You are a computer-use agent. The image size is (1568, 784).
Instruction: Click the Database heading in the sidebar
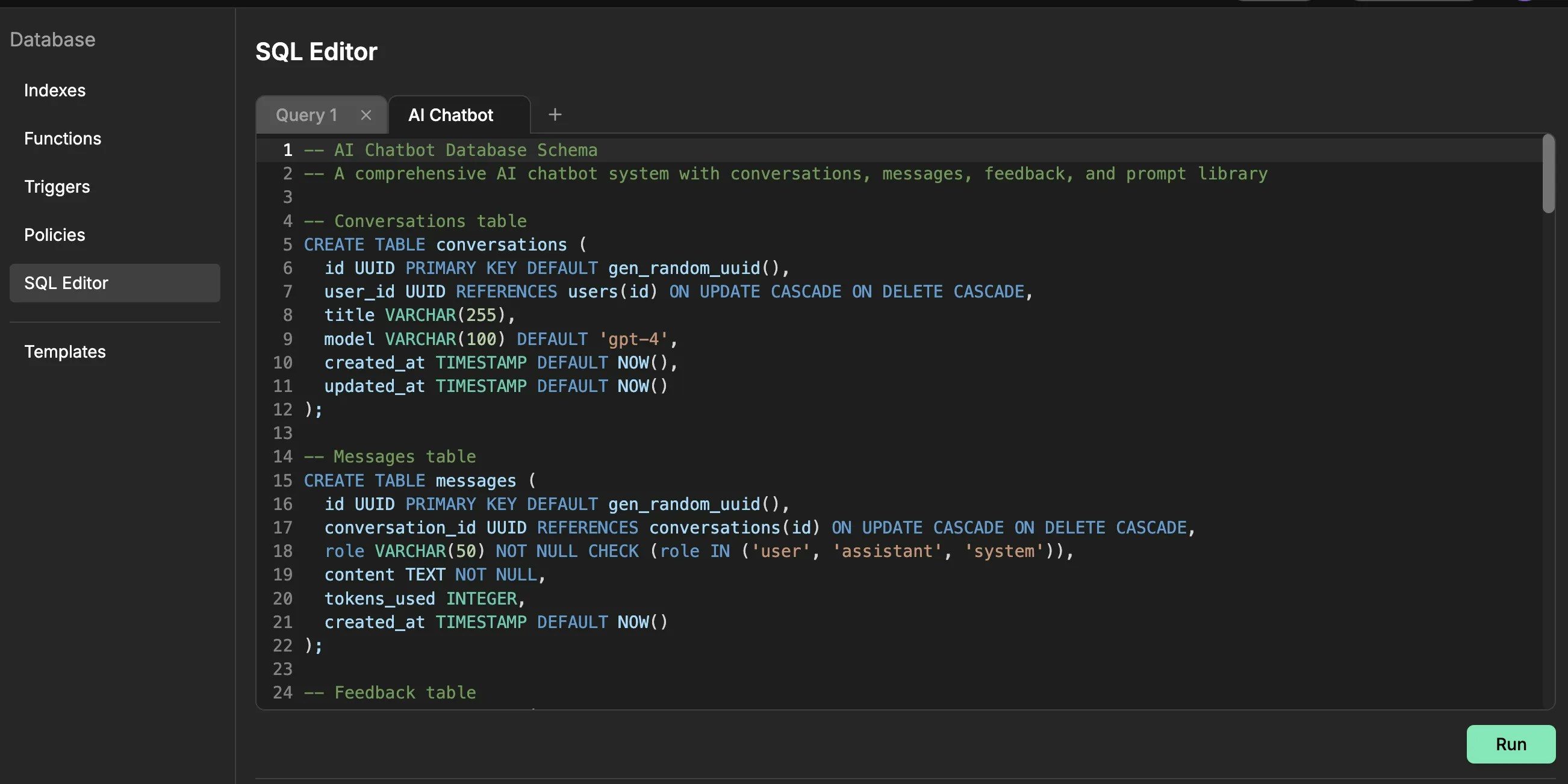53,40
